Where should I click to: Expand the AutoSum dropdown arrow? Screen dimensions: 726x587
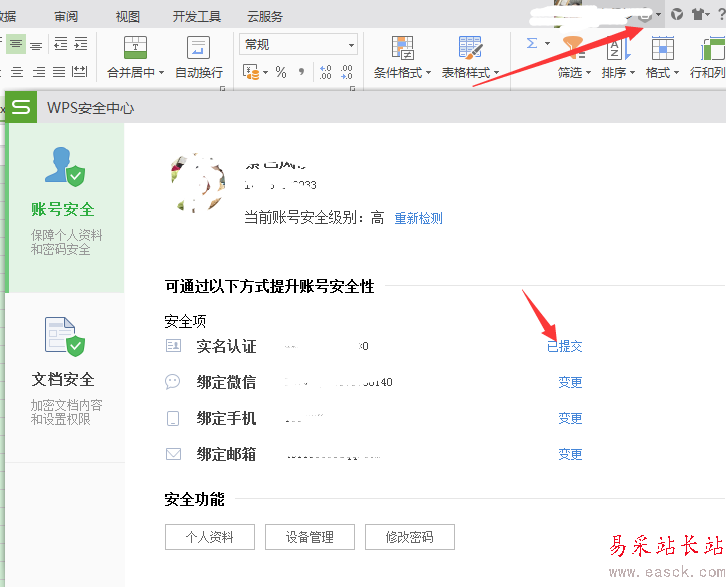(547, 44)
